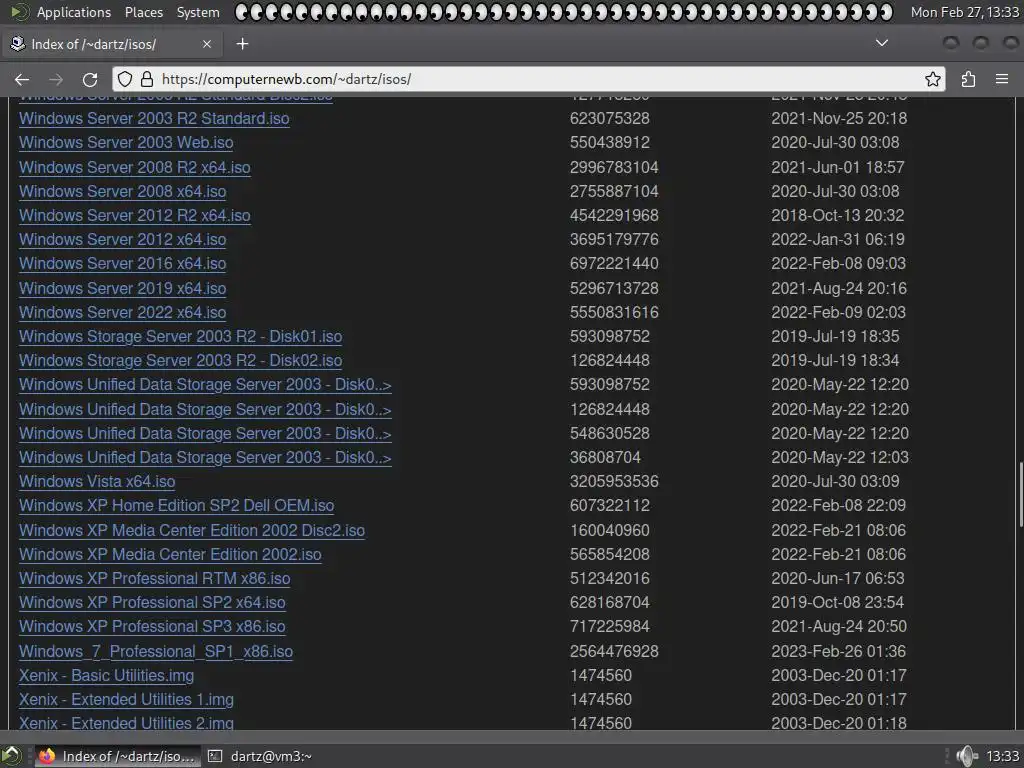Reload the page with the refresh icon
The height and width of the screenshot is (768, 1024).
[x=90, y=80]
